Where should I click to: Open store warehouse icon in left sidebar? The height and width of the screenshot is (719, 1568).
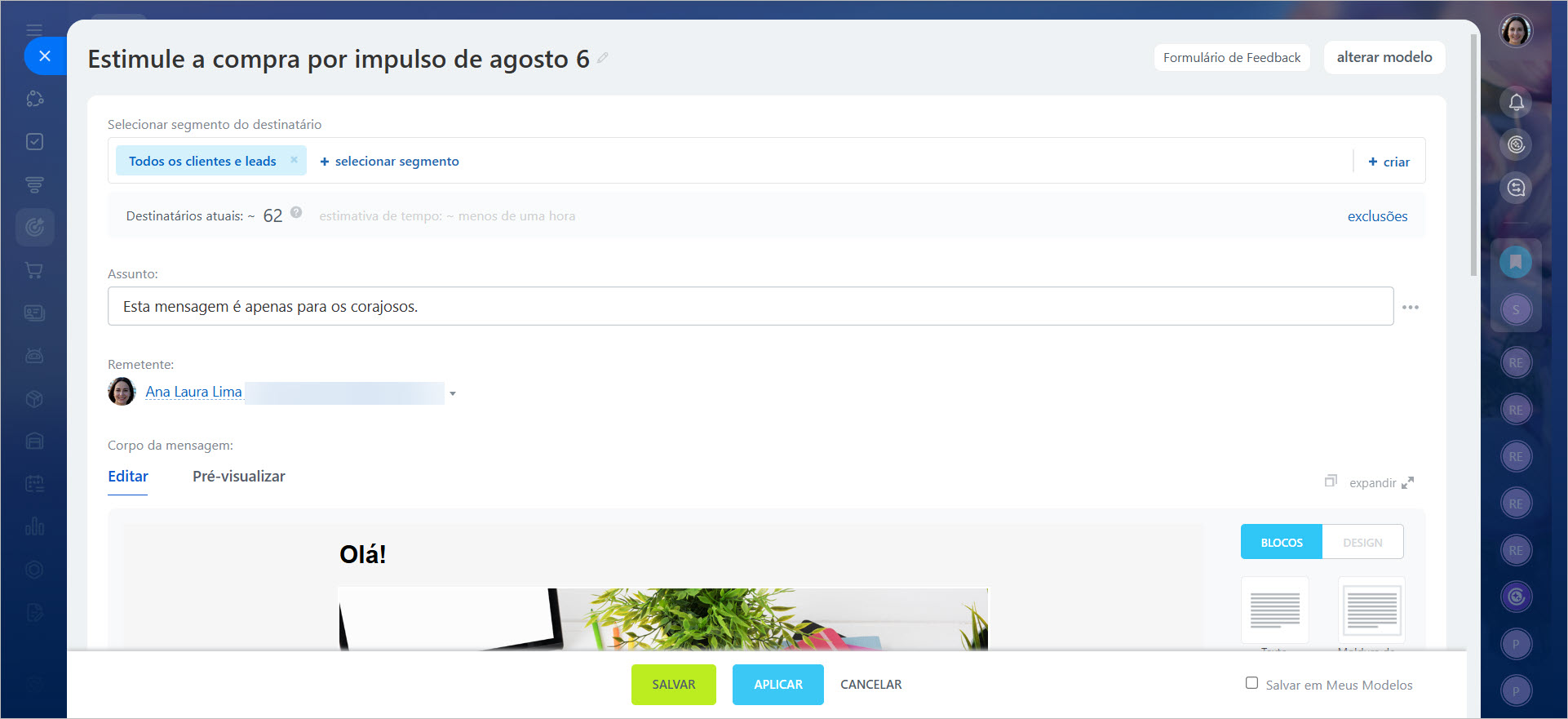[x=34, y=441]
